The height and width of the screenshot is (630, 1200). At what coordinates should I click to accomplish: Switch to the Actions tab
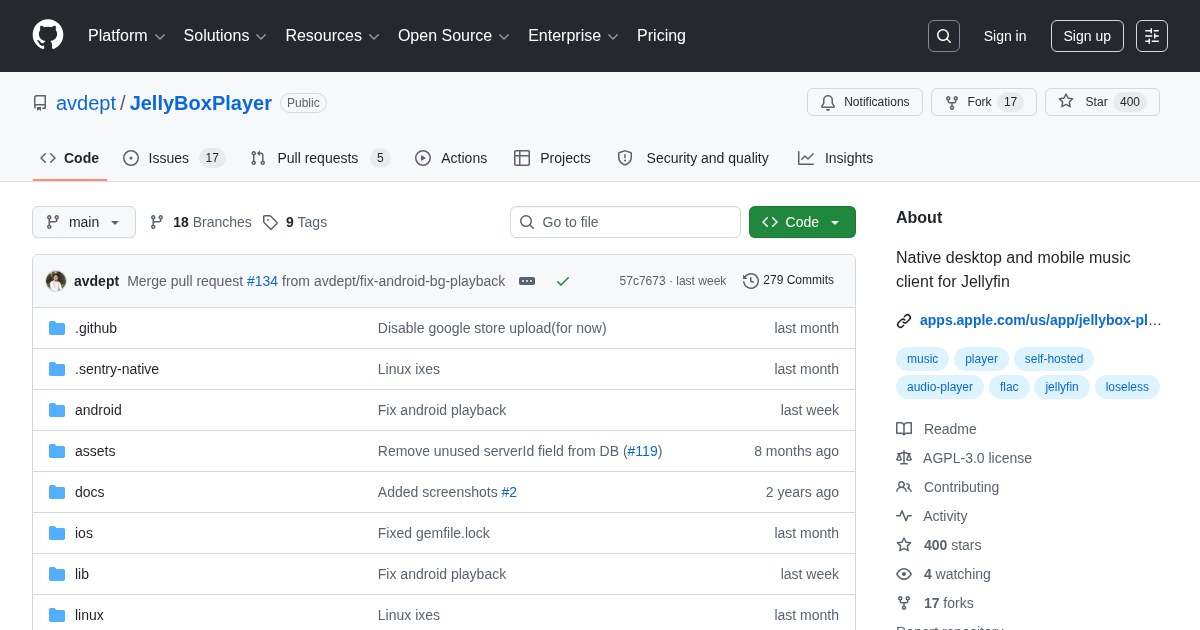pos(451,158)
